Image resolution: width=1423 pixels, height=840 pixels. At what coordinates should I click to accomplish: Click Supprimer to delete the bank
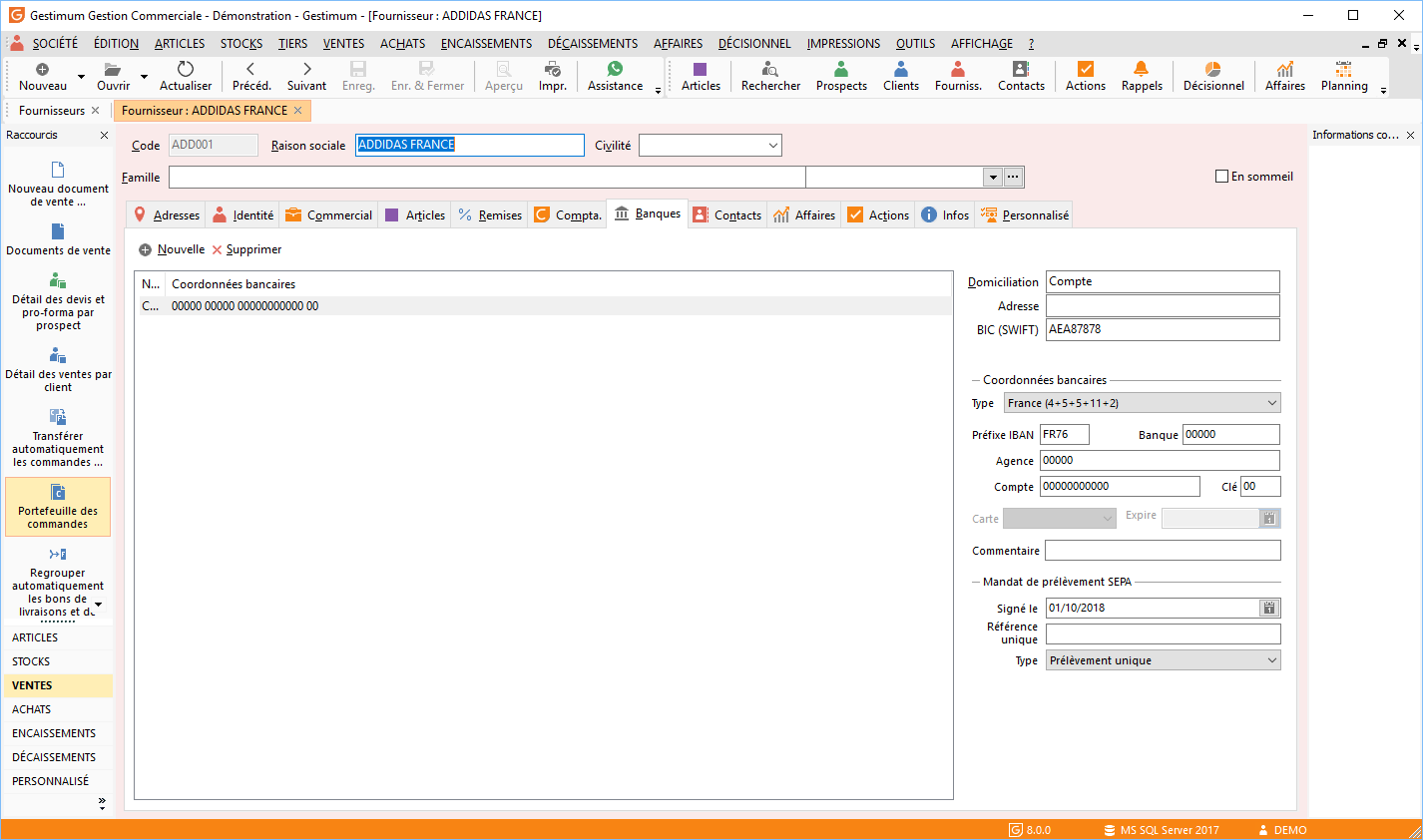(x=246, y=249)
